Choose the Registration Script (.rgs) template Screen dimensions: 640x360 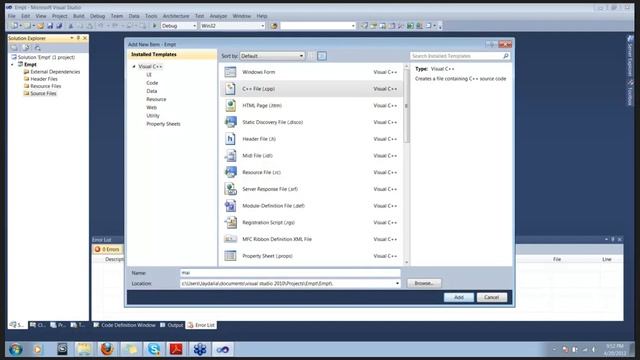click(x=311, y=222)
